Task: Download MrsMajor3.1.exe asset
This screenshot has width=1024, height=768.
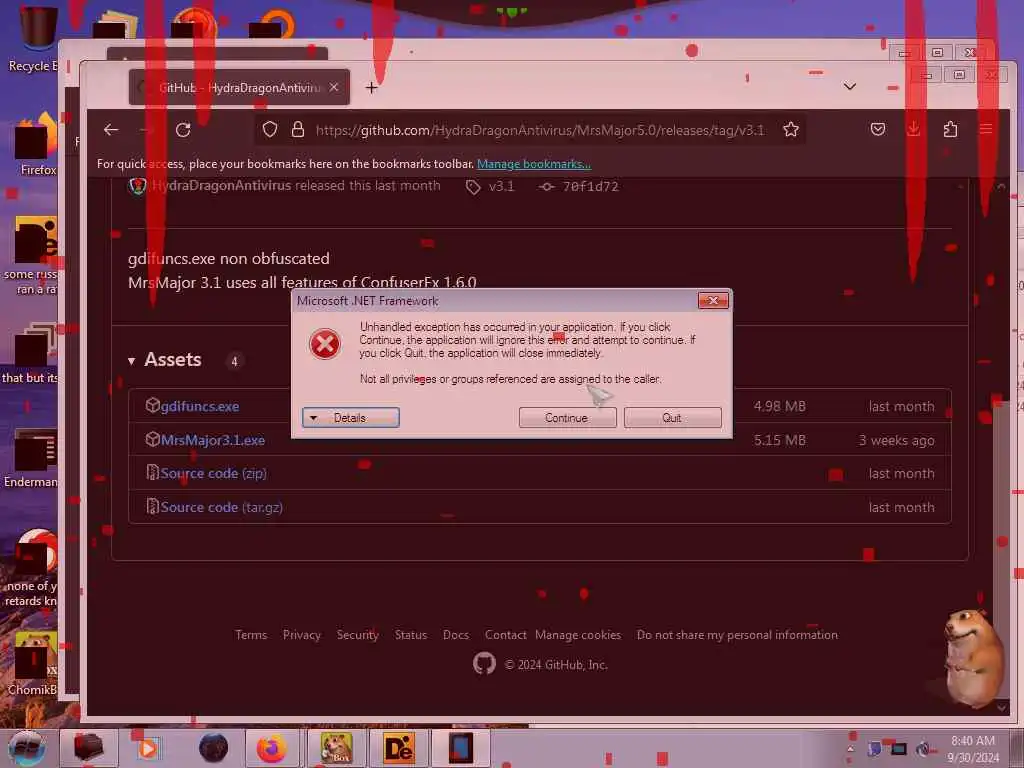Action: pyautogui.click(x=213, y=440)
